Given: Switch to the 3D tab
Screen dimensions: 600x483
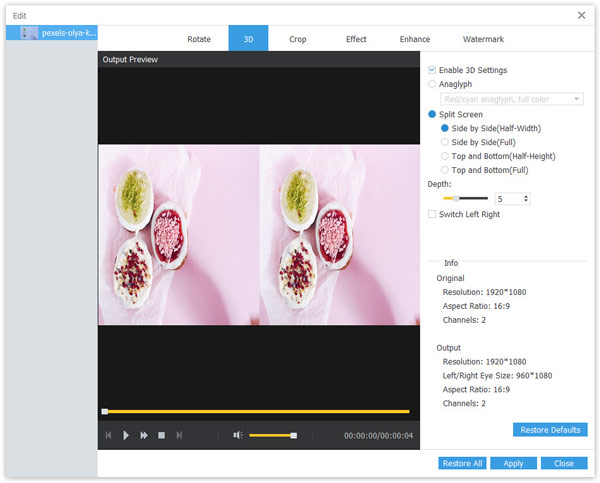Looking at the screenshot, I should [248, 38].
